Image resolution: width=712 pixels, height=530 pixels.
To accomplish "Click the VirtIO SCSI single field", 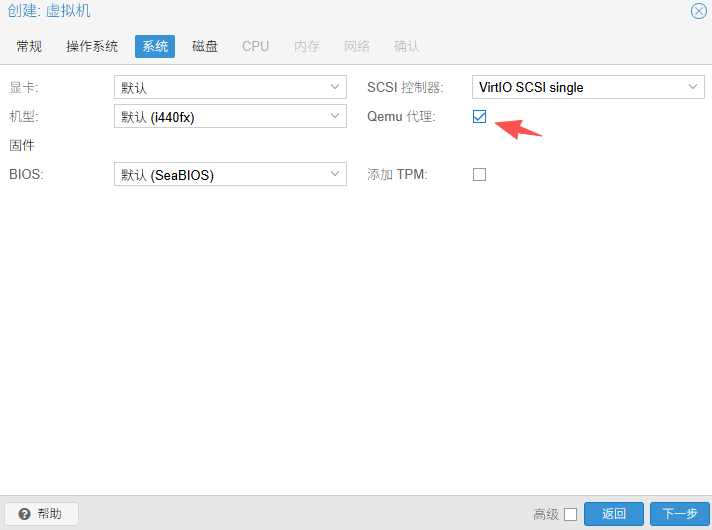I will [578, 88].
